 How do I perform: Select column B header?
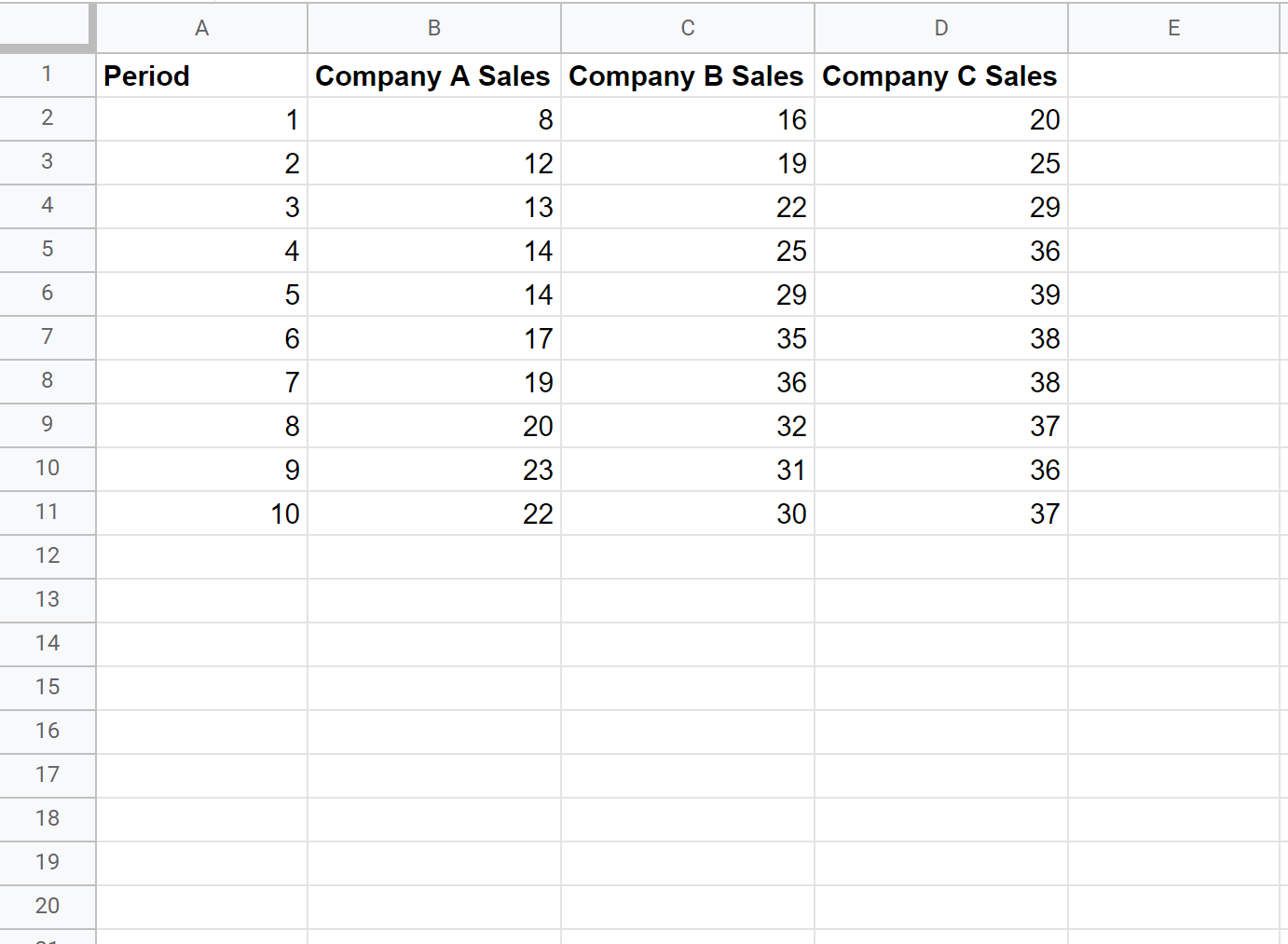[434, 28]
